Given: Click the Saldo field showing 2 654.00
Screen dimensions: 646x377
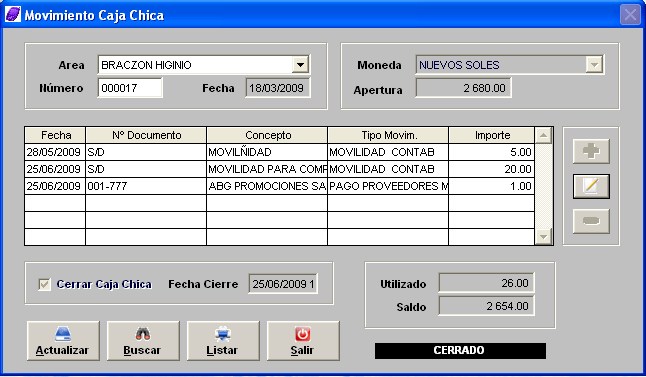Looking at the screenshot, I should tap(487, 306).
